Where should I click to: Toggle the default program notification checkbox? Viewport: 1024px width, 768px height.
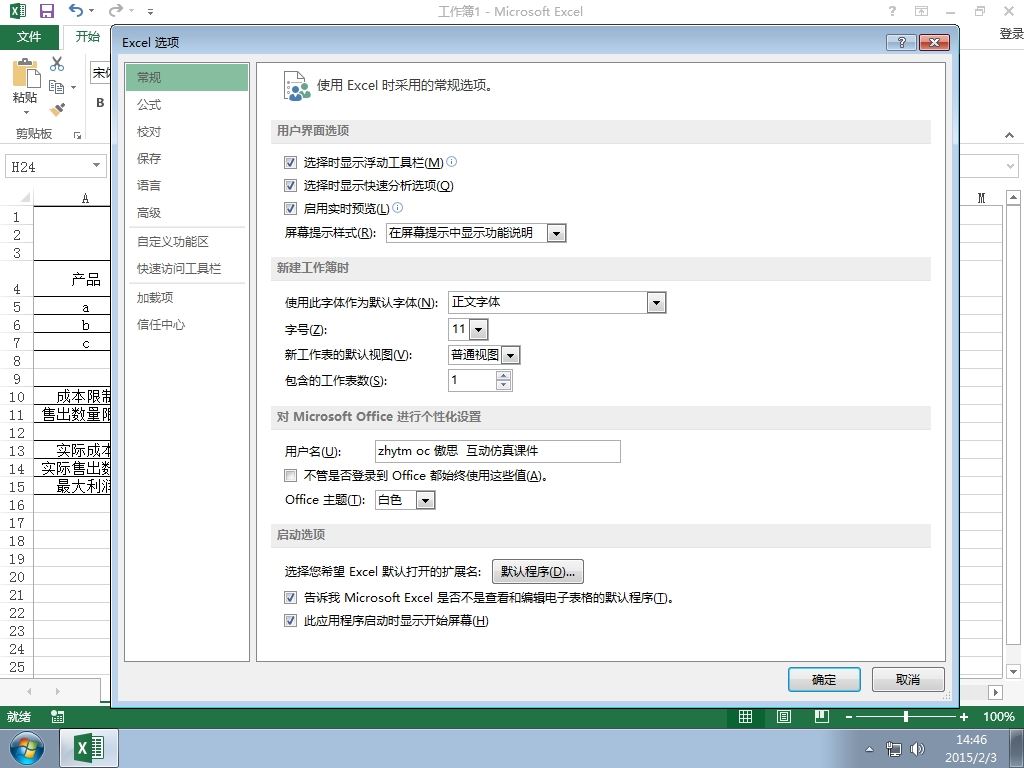tap(291, 598)
